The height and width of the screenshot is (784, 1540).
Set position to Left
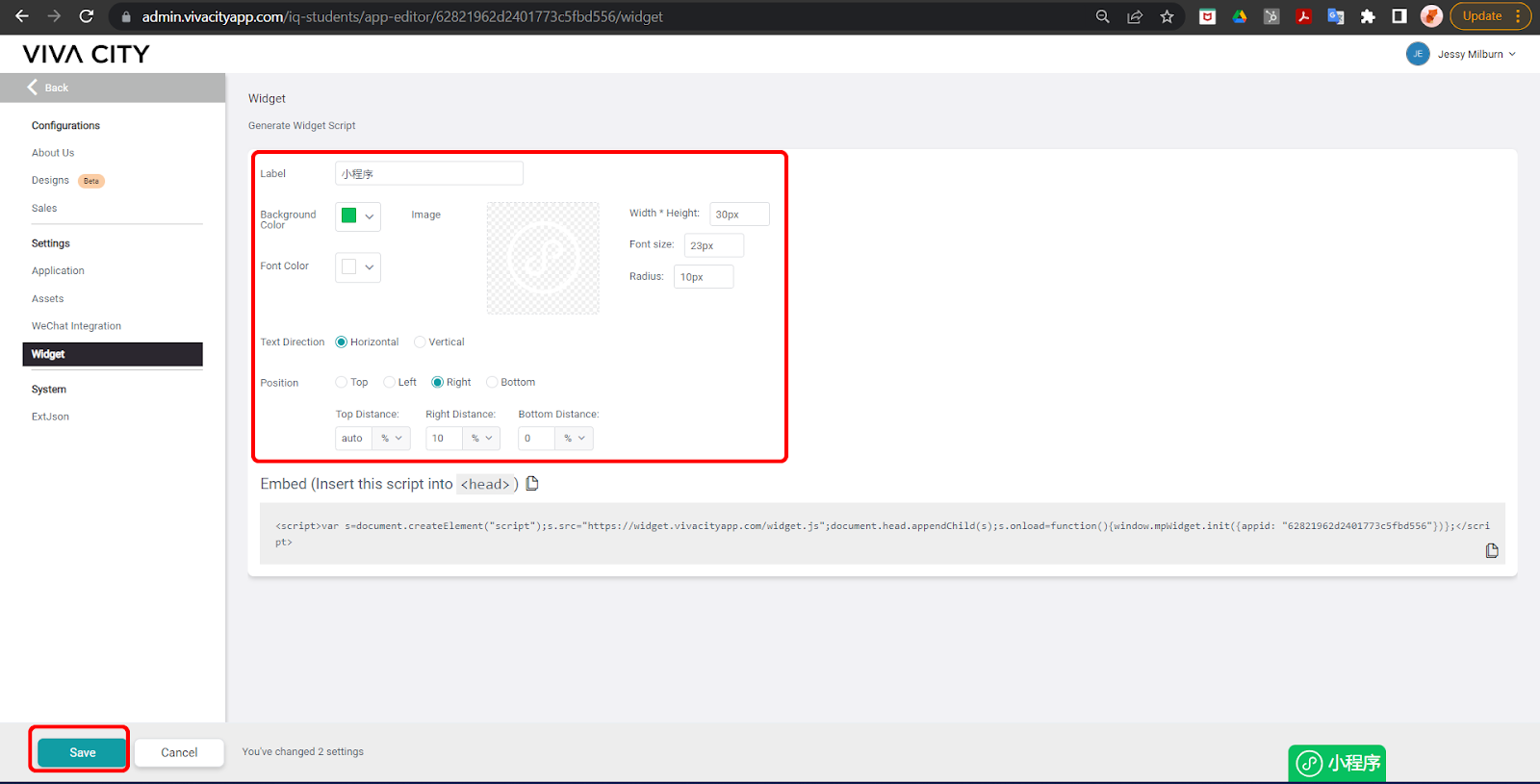(x=389, y=382)
